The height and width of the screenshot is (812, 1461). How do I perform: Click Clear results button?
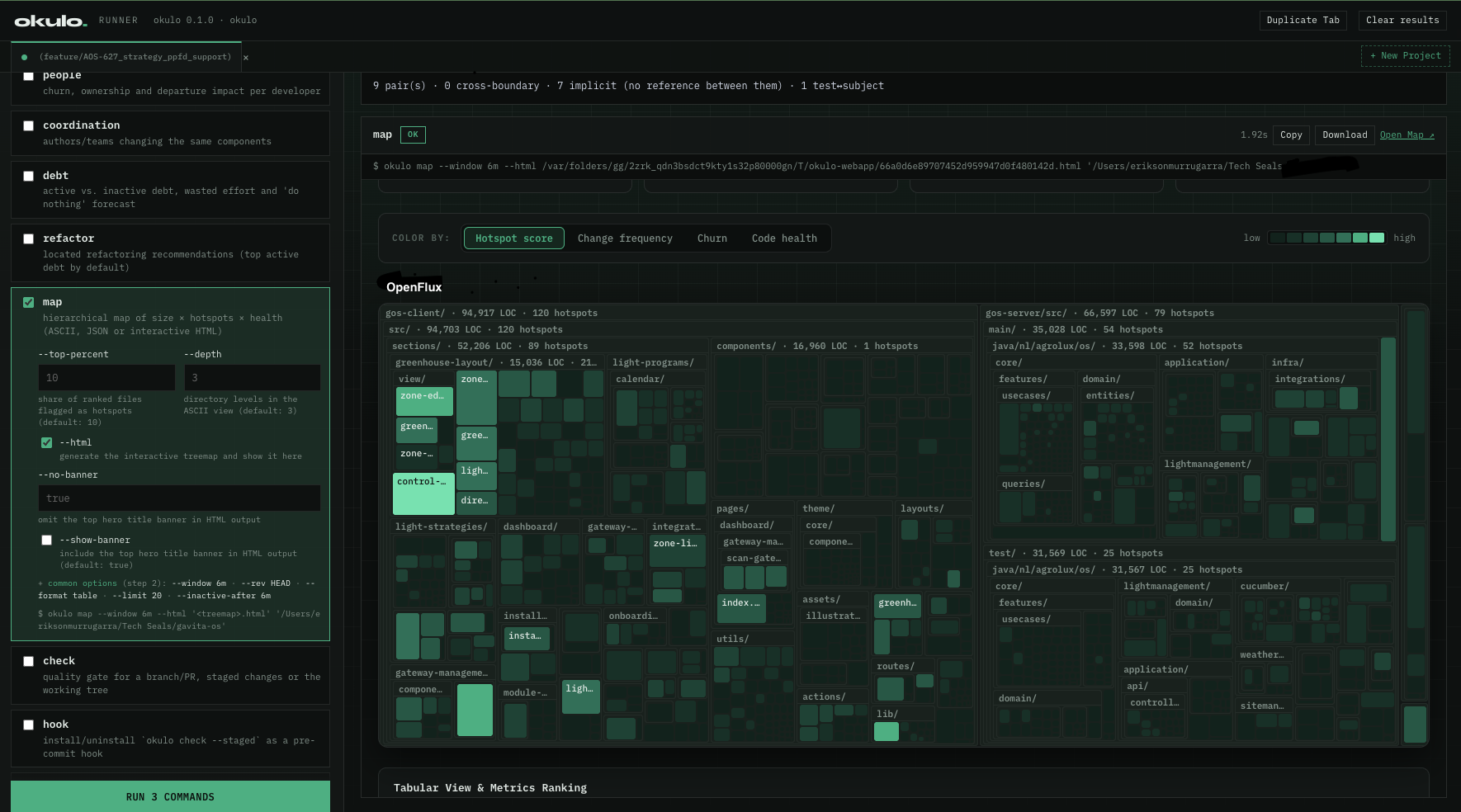point(1402,20)
